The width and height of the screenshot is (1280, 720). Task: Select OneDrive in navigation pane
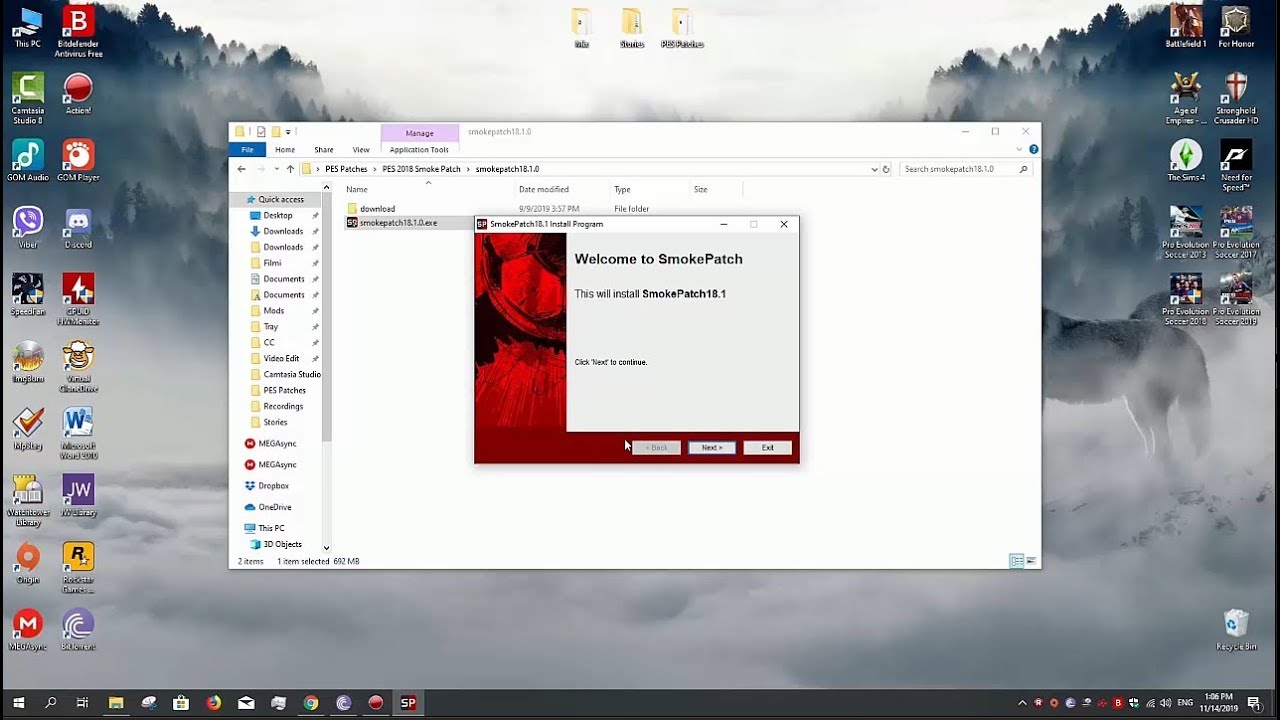(274, 507)
